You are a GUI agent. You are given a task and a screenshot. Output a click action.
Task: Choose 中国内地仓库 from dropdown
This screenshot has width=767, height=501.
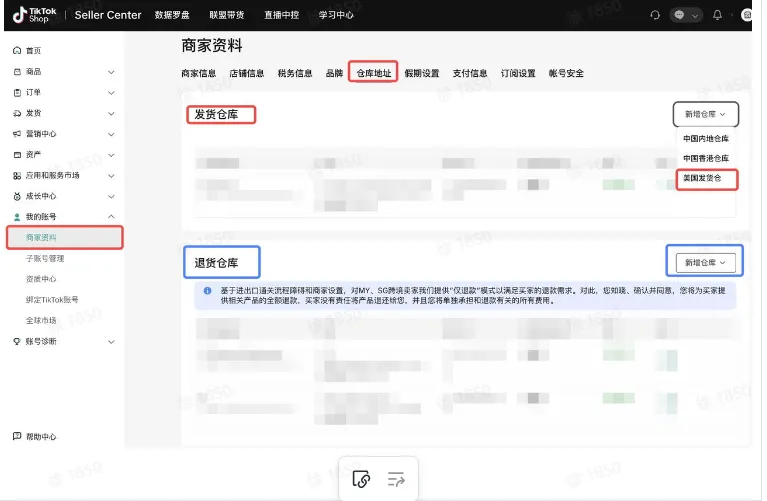[x=706, y=138]
